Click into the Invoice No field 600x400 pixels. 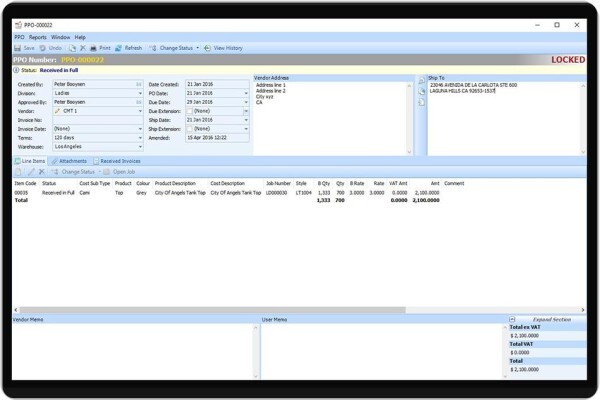click(98, 120)
